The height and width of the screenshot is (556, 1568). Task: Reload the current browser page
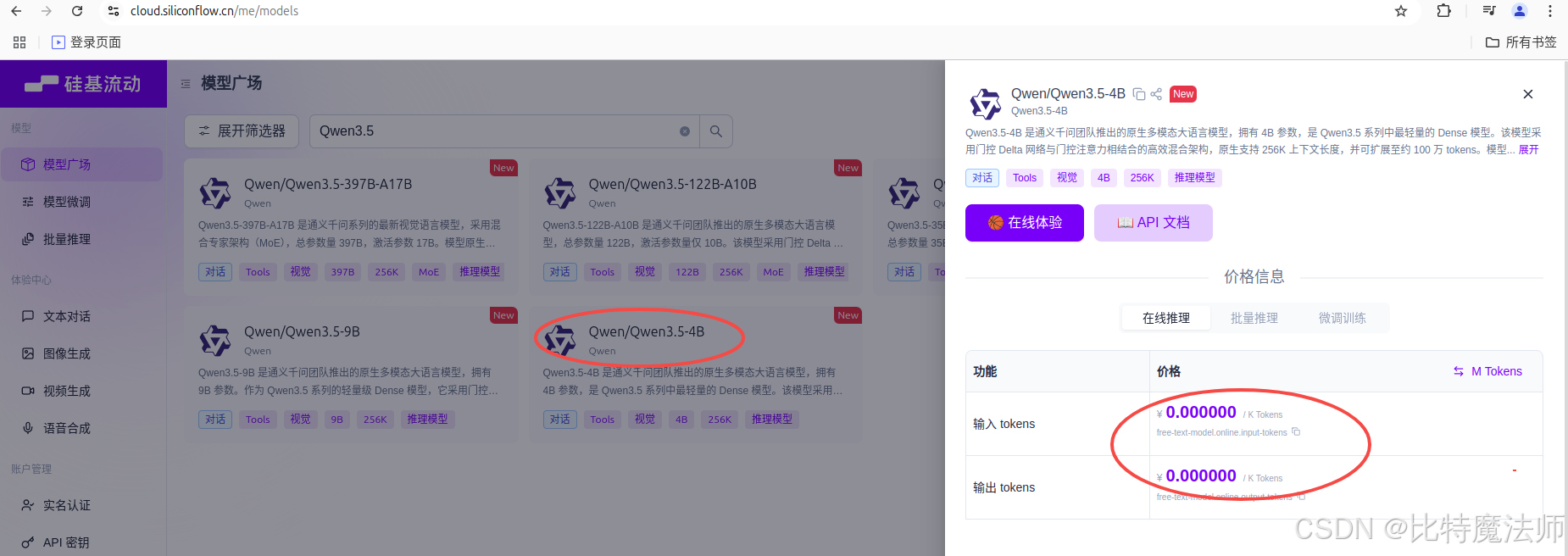click(77, 11)
